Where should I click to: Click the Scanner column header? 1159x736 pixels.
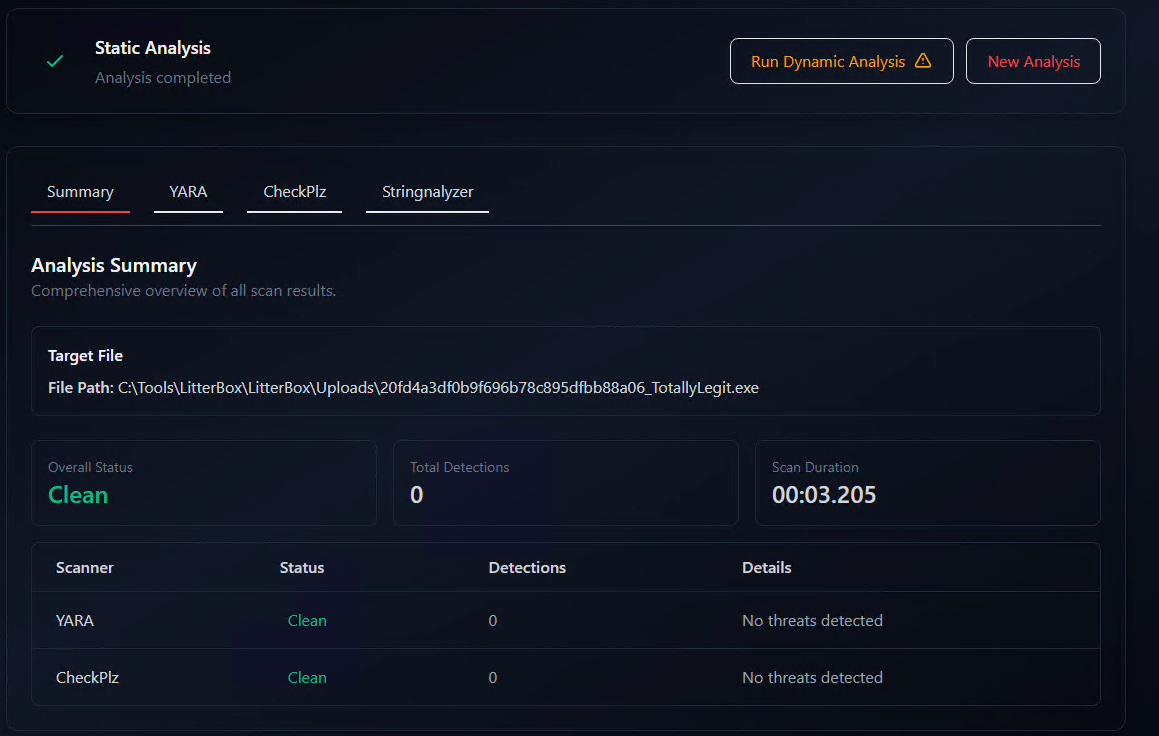85,568
